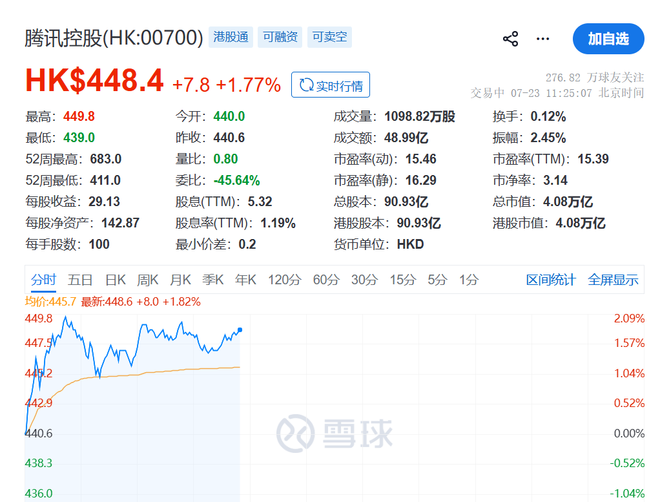Select the 120分 interval tab
The height and width of the screenshot is (502, 660).
click(x=285, y=280)
